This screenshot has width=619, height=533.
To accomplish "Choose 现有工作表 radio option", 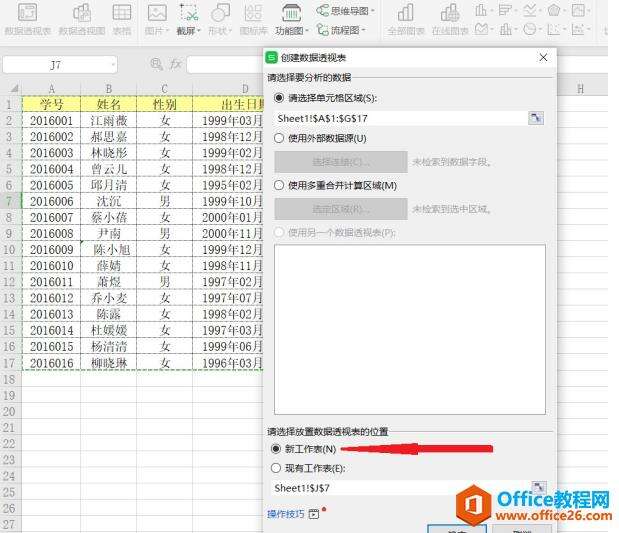I will click(277, 467).
